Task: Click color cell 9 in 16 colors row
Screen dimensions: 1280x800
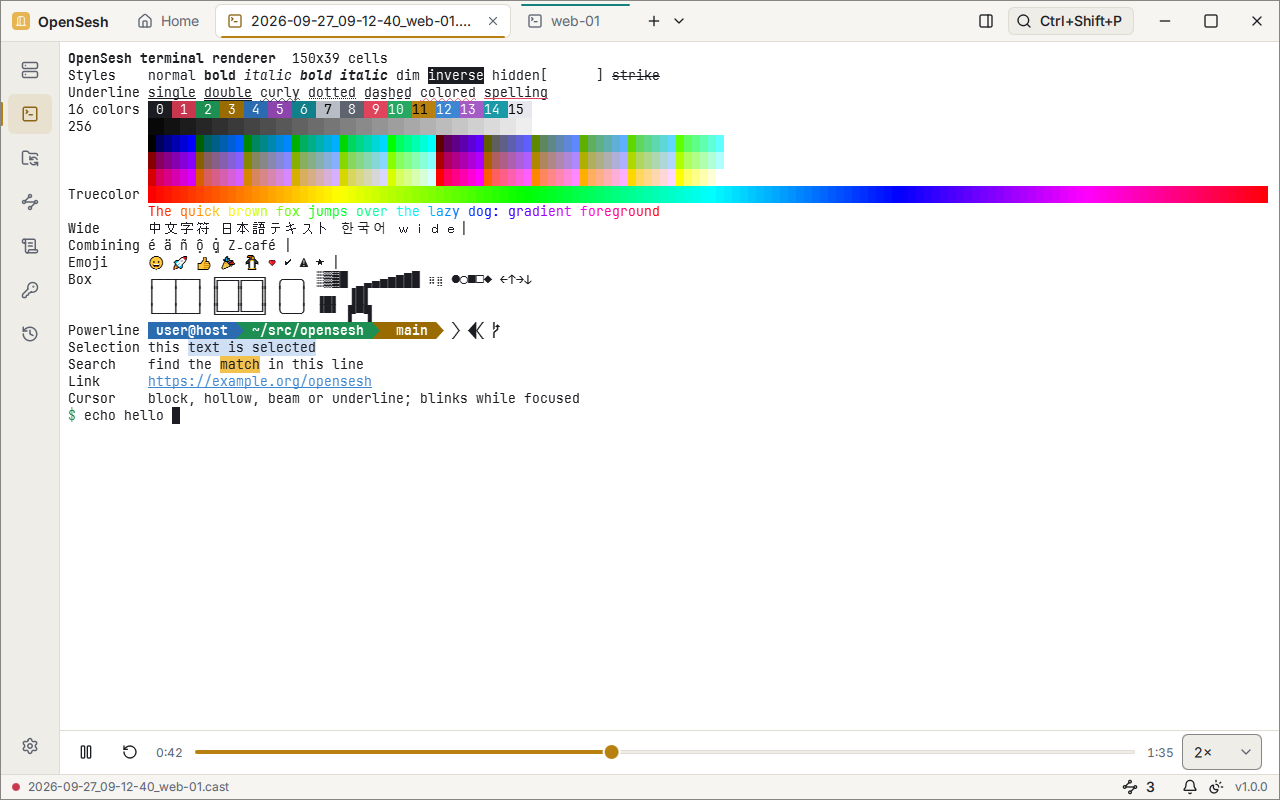Action: click(x=376, y=109)
